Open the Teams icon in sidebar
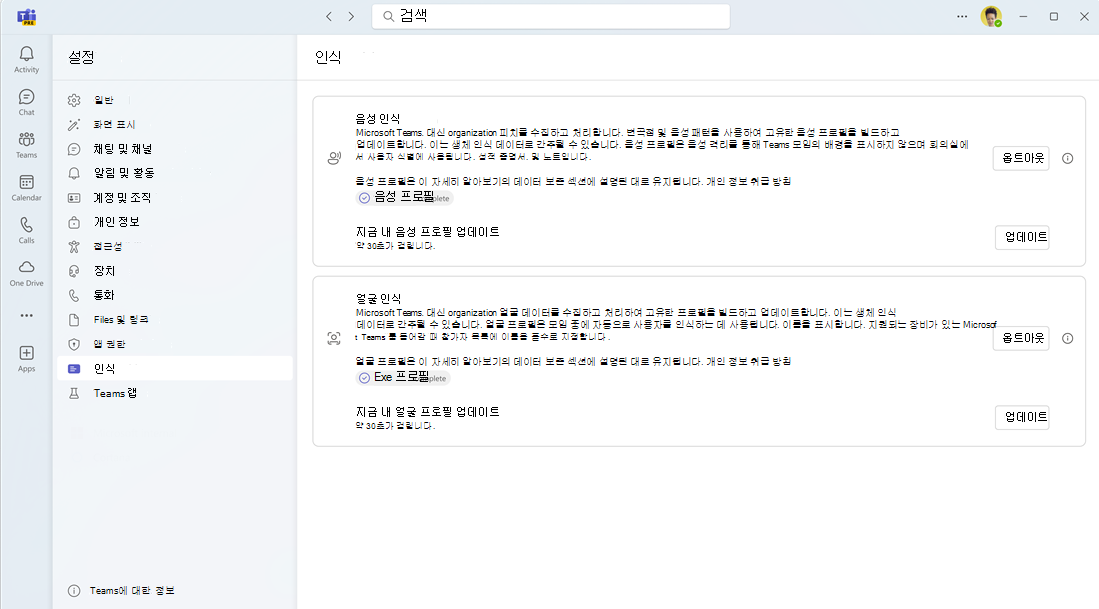 click(27, 139)
